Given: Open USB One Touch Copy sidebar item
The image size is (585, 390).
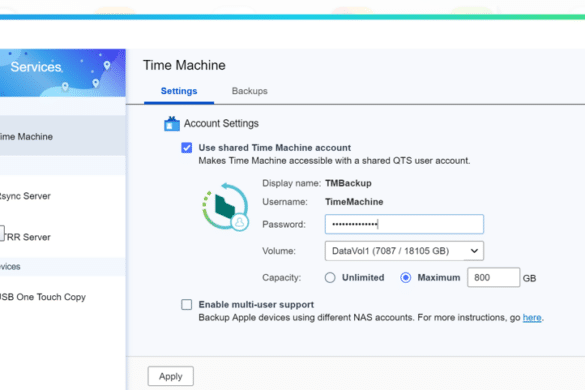Looking at the screenshot, I should click(63, 297).
